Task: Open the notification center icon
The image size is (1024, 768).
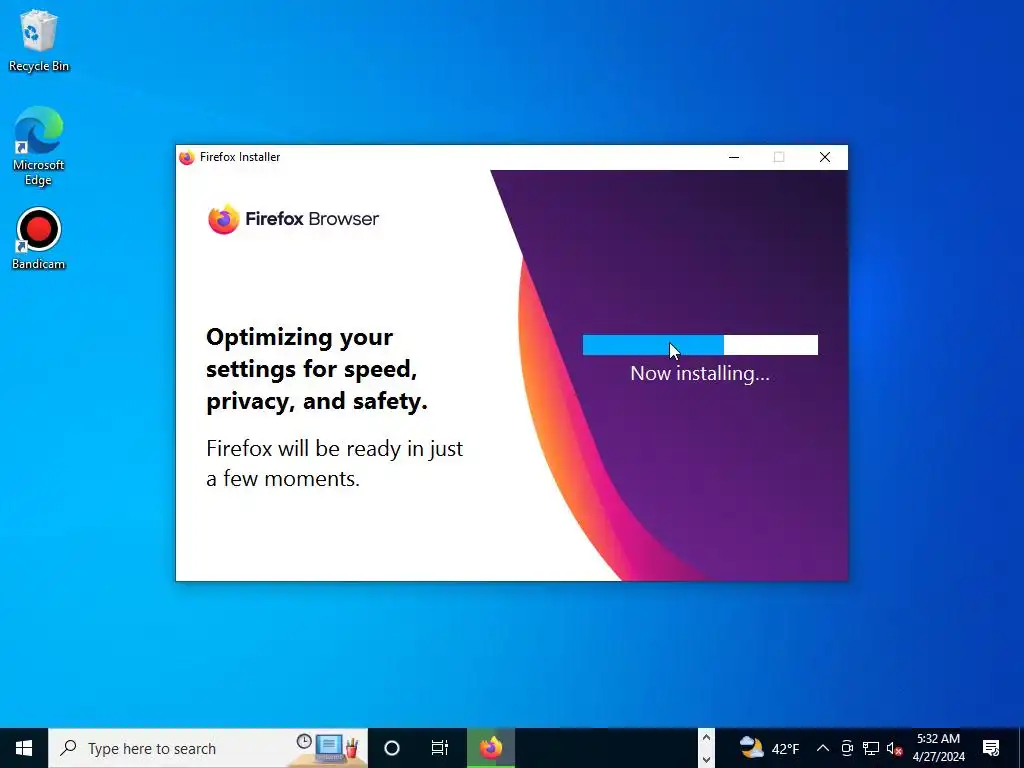Action: coord(991,748)
